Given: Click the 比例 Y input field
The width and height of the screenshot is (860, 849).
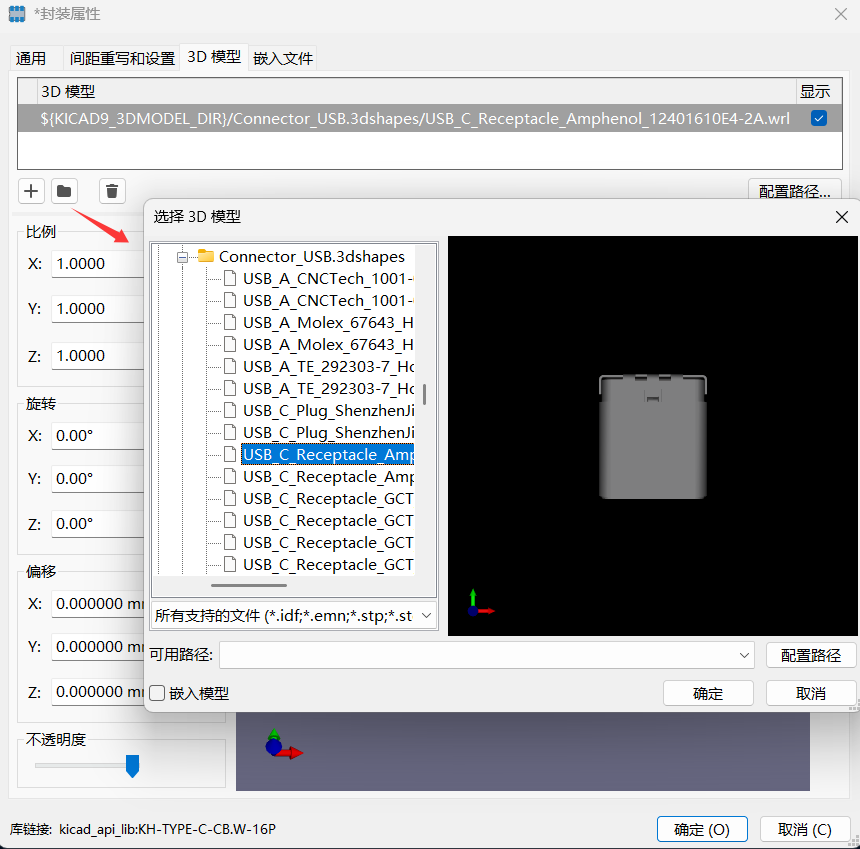Looking at the screenshot, I should point(98,309).
